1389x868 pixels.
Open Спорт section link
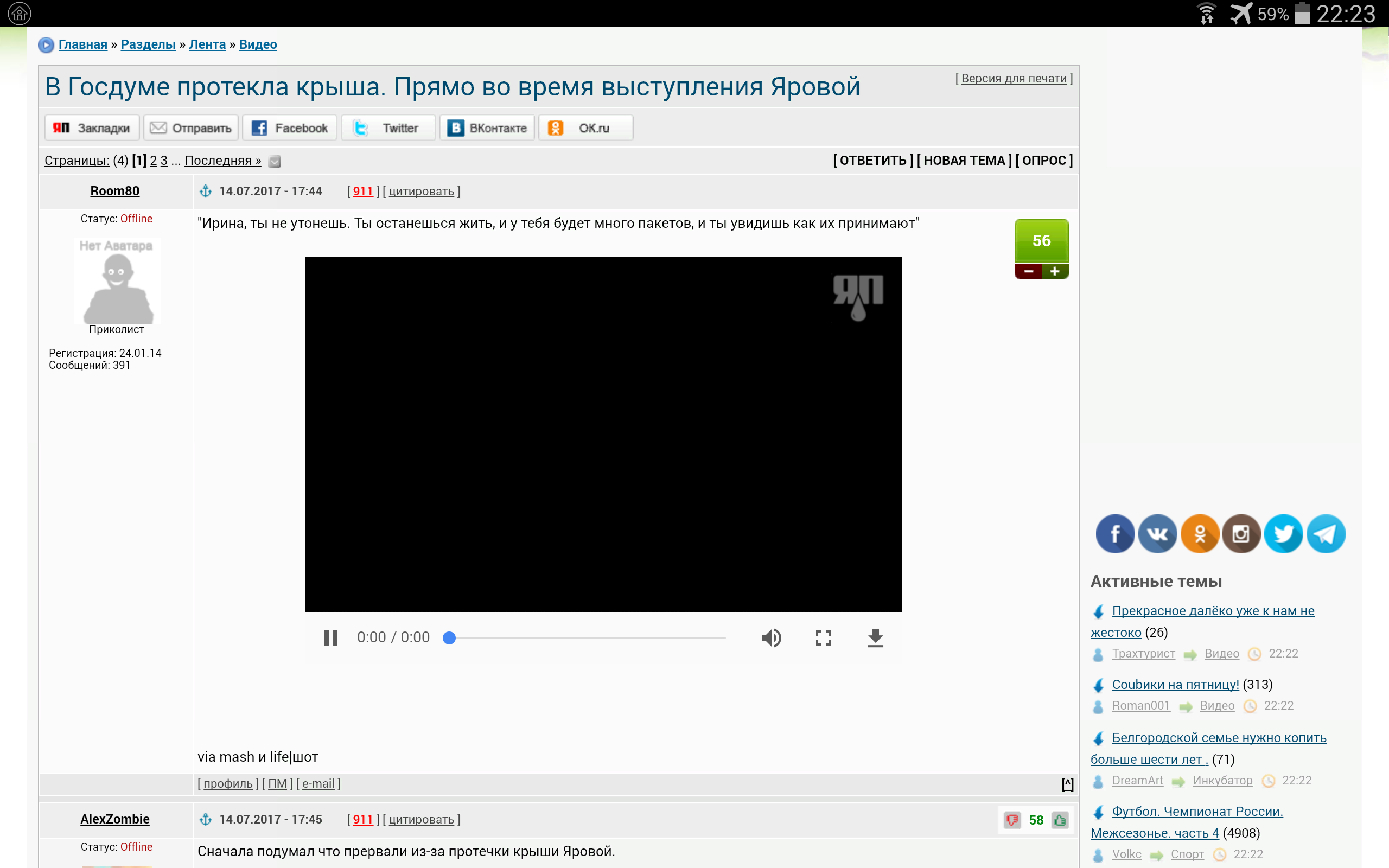1187,854
